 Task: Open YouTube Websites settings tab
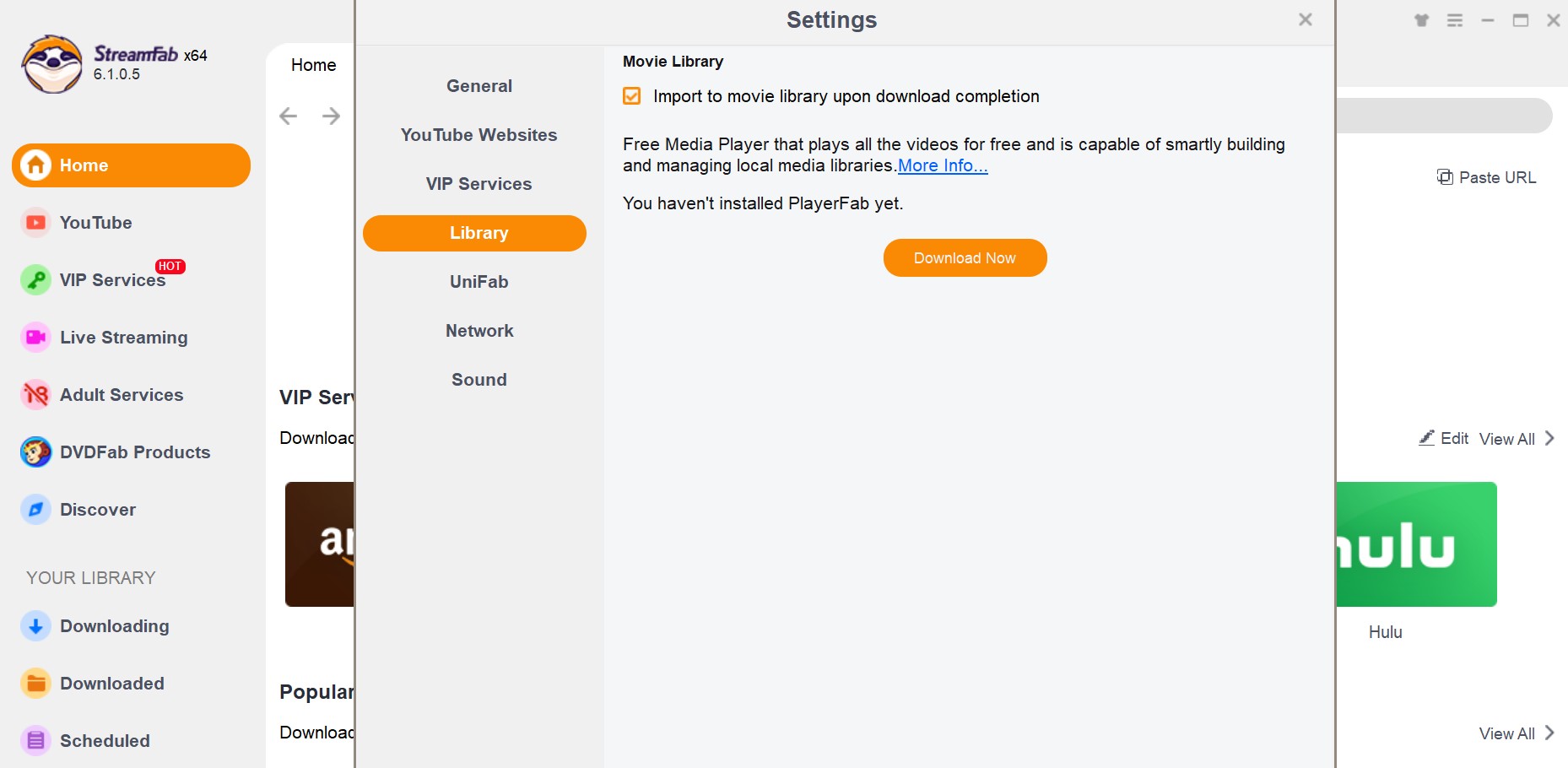click(x=479, y=135)
